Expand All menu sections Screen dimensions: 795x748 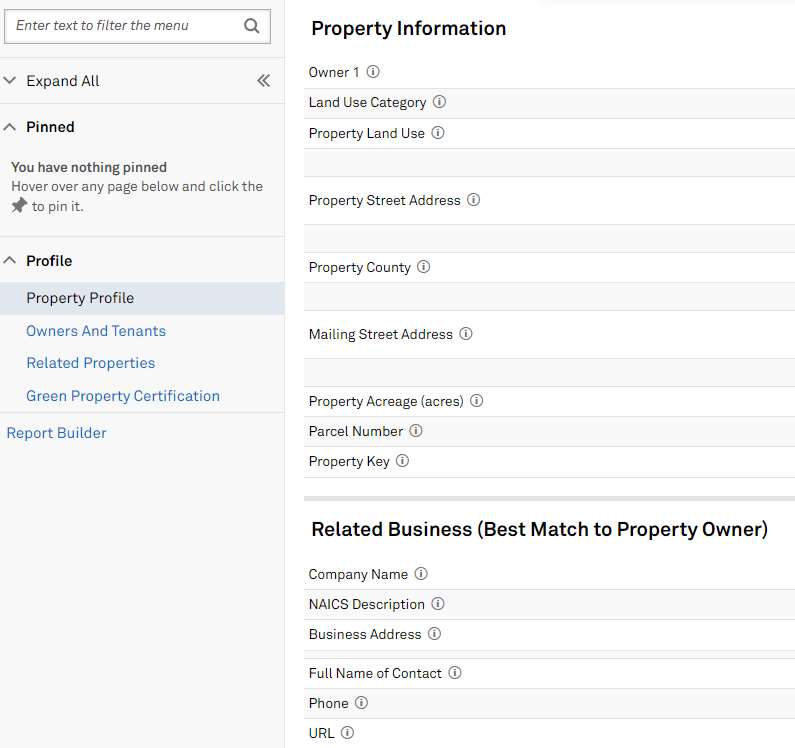(x=62, y=81)
